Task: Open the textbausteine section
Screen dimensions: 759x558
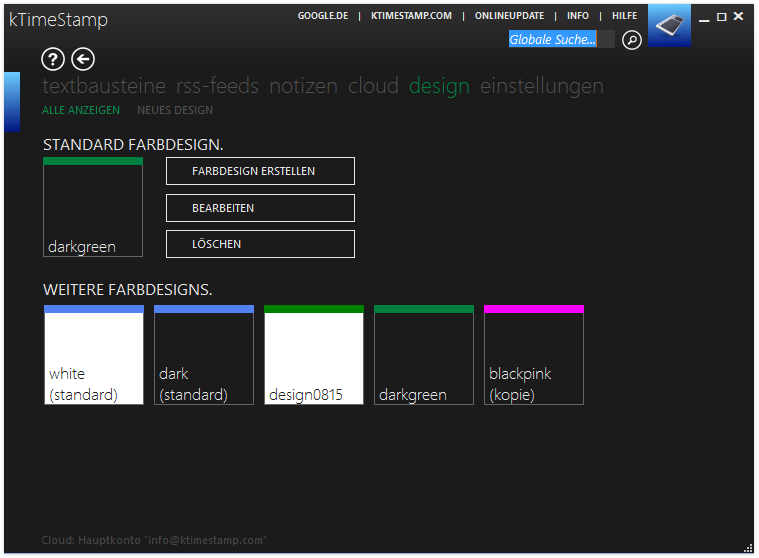Action: (104, 86)
